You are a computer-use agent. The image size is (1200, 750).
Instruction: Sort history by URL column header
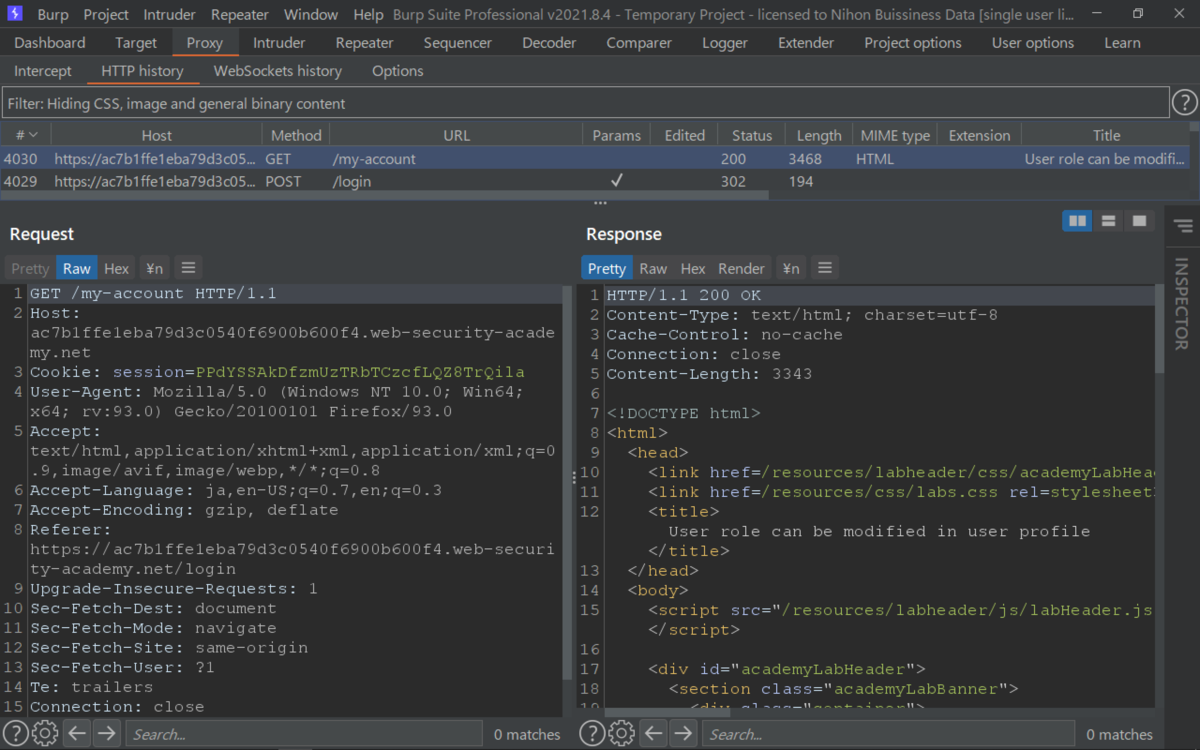pos(457,135)
